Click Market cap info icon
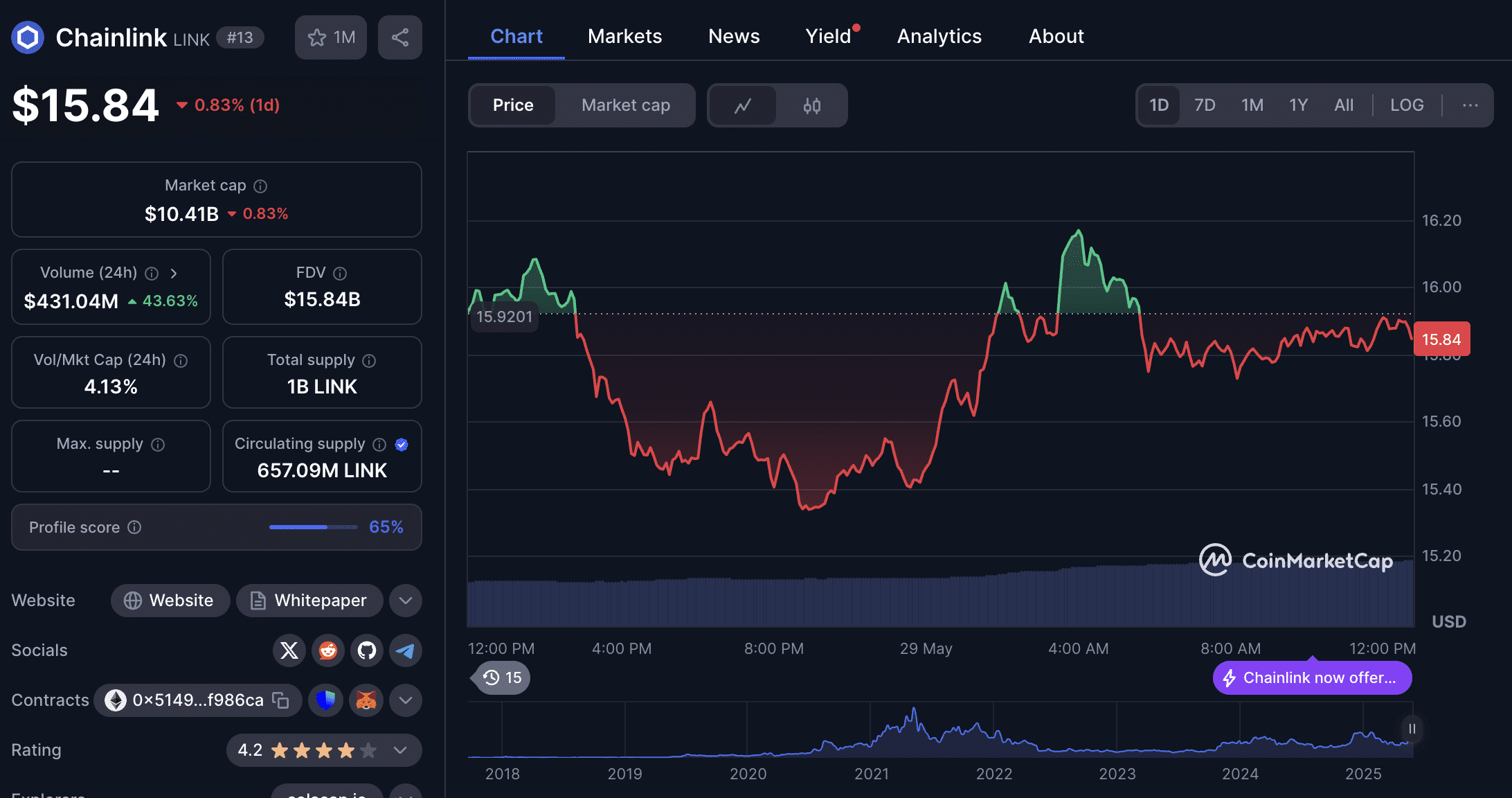Viewport: 1512px width, 798px height. (x=260, y=186)
